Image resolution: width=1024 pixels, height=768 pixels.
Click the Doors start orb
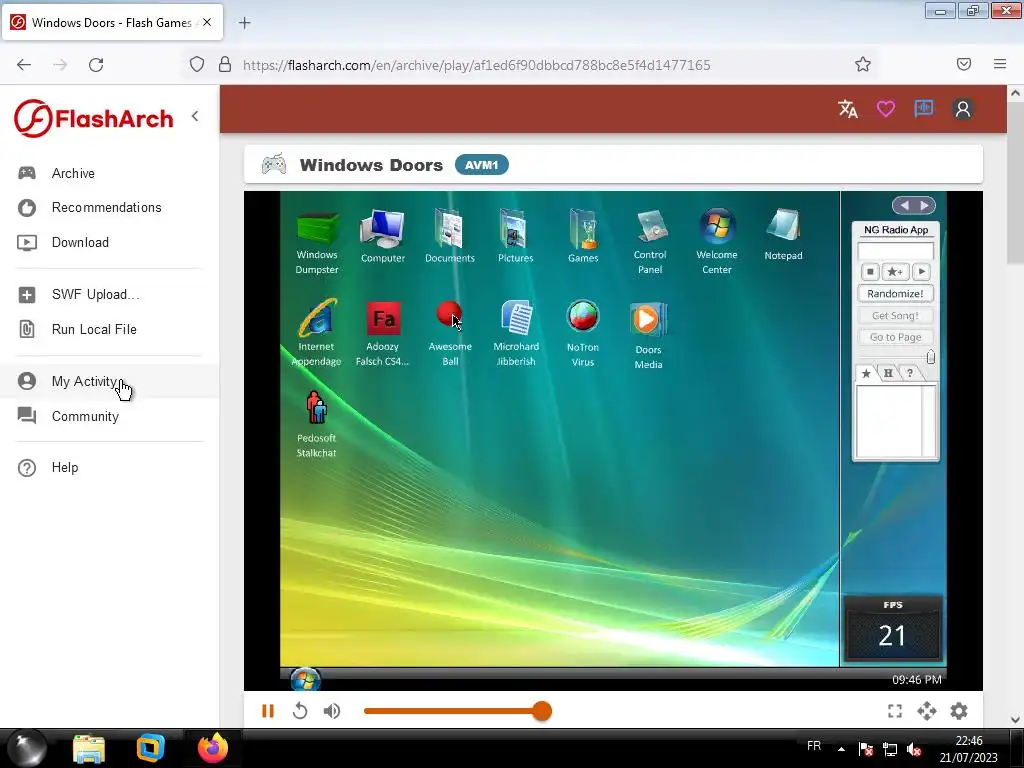click(x=305, y=679)
